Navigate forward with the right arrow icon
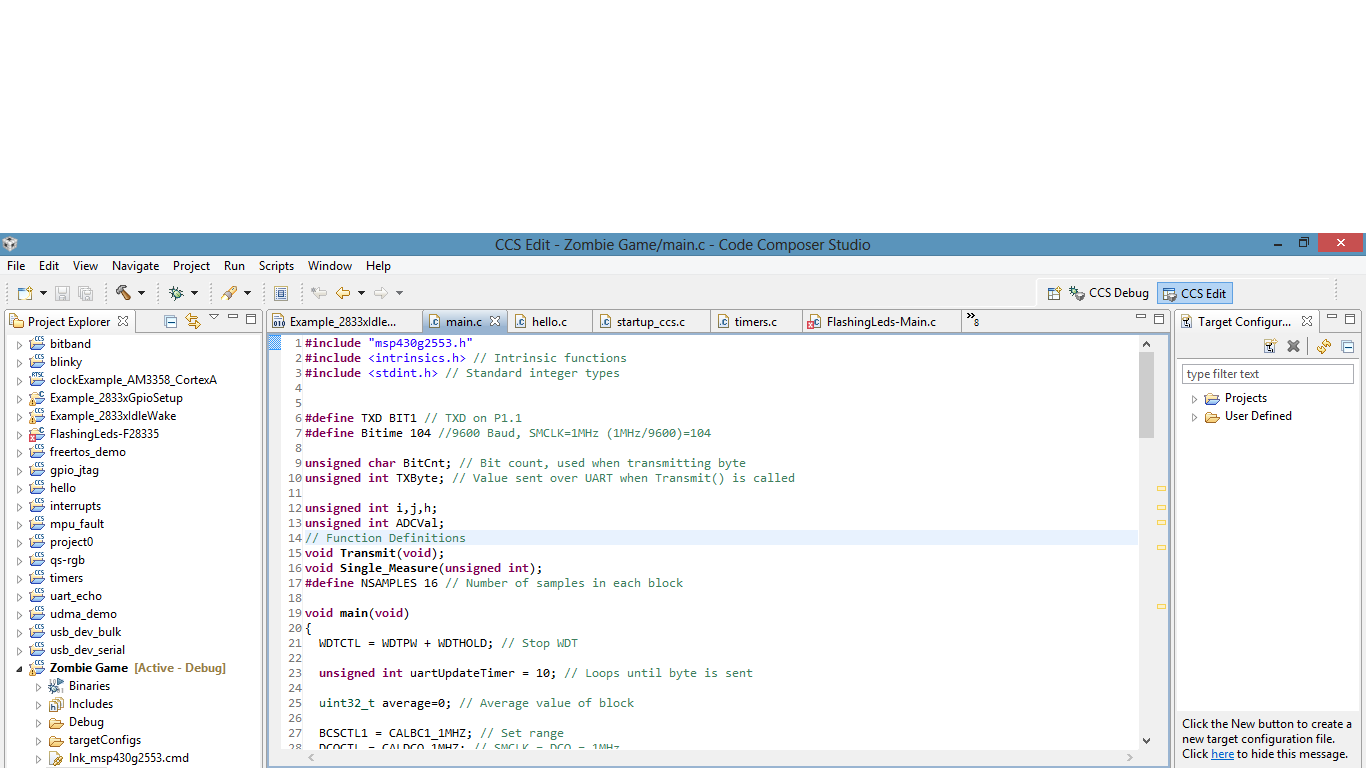Image resolution: width=1366 pixels, height=768 pixels. coord(381,293)
